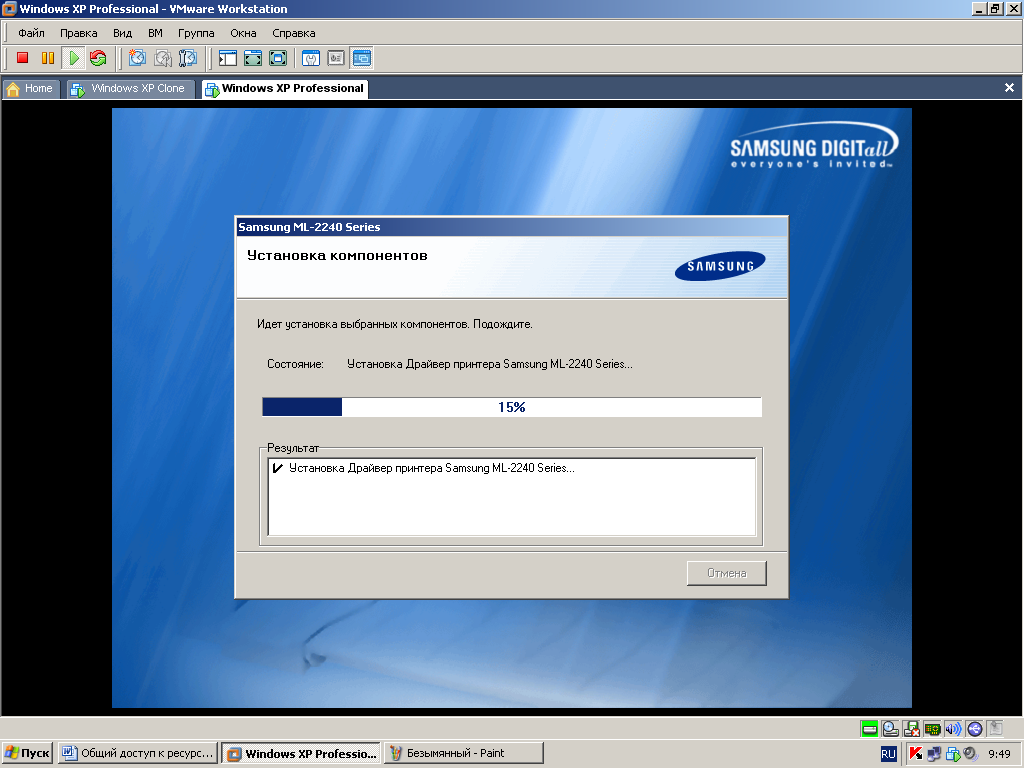Switch to Безымянный - Paint taskbar item
This screenshot has height=768, width=1024.
coord(464,753)
